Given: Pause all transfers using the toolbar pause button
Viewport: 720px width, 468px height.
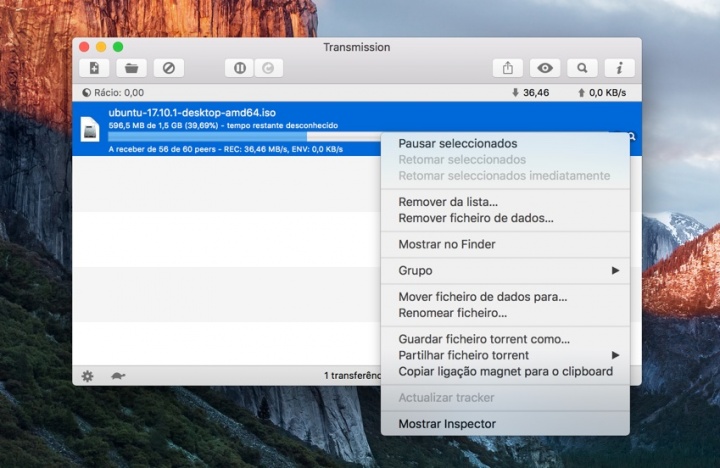Looking at the screenshot, I should click(240, 68).
